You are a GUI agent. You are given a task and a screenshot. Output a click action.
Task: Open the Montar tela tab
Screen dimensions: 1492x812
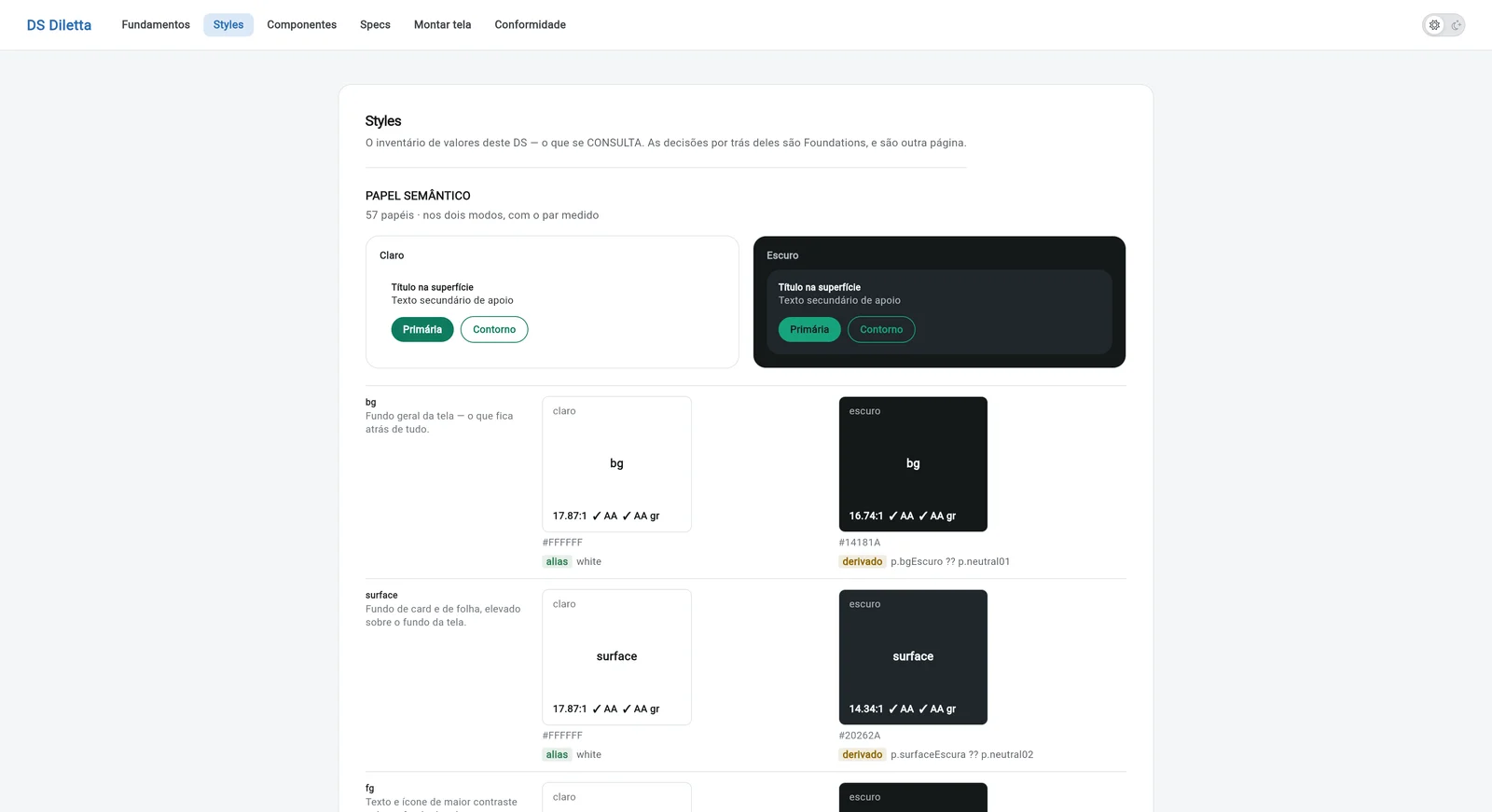coord(443,25)
